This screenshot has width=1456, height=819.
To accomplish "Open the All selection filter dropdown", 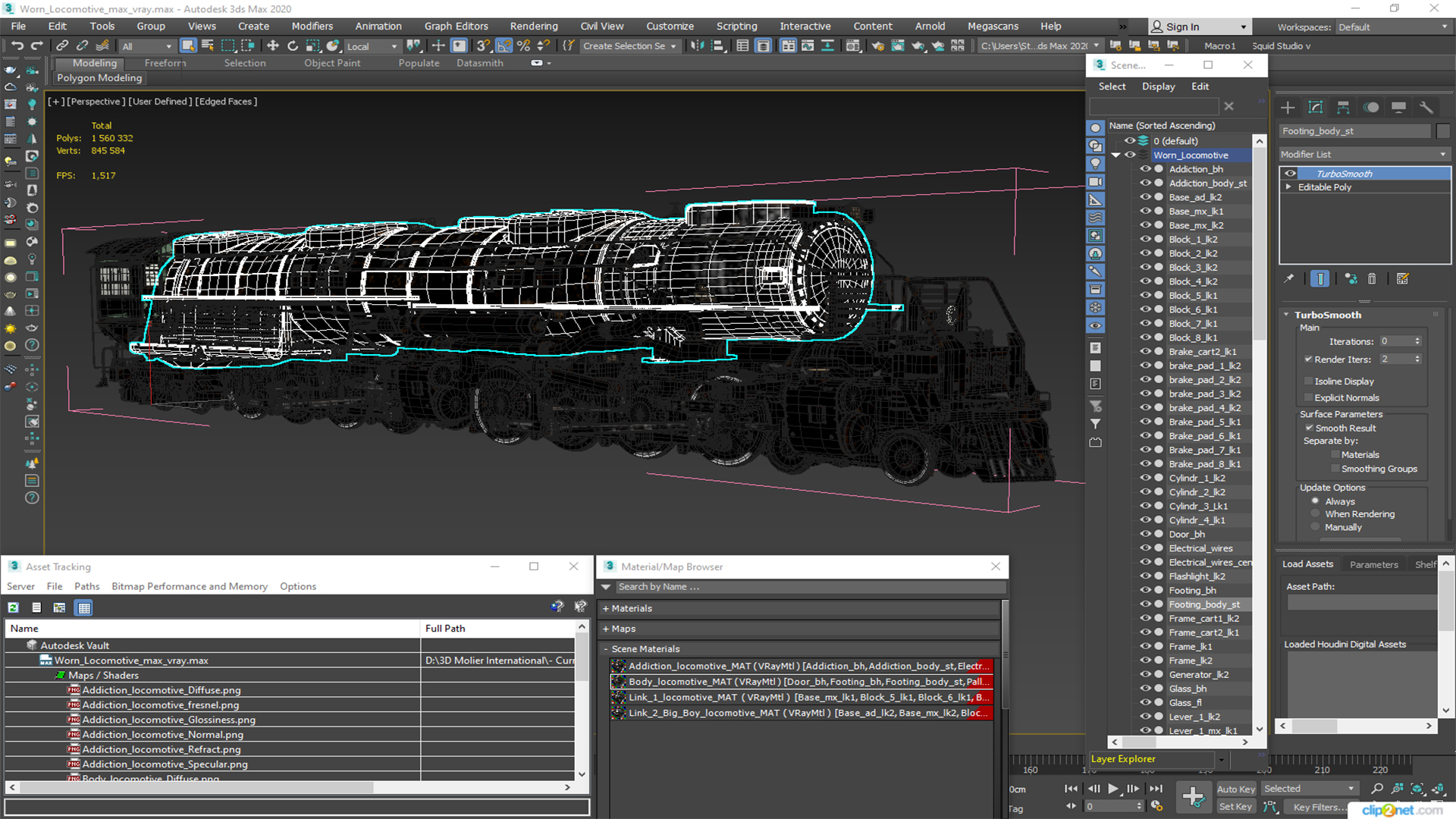I will pos(147,46).
